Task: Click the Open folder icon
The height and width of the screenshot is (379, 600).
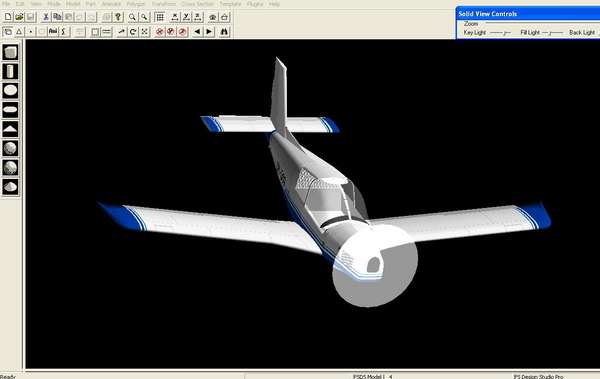Action: (x=19, y=17)
